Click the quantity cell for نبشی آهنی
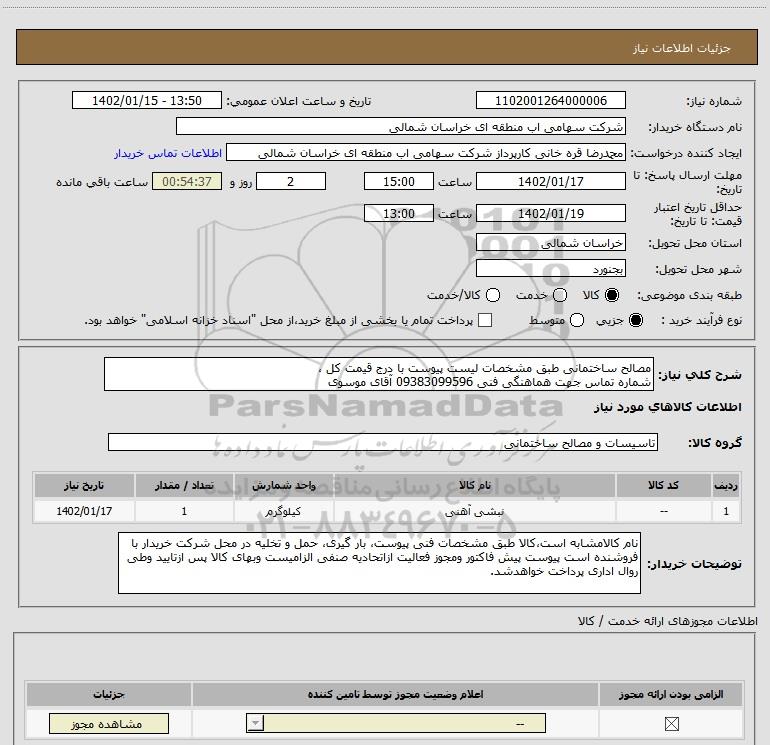770x745 pixels. coord(184,511)
